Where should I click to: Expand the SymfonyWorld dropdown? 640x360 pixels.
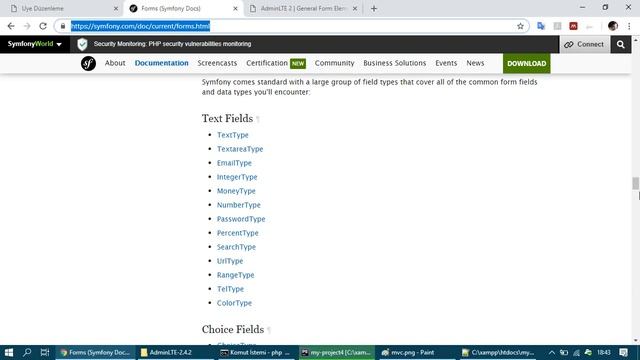click(35, 44)
